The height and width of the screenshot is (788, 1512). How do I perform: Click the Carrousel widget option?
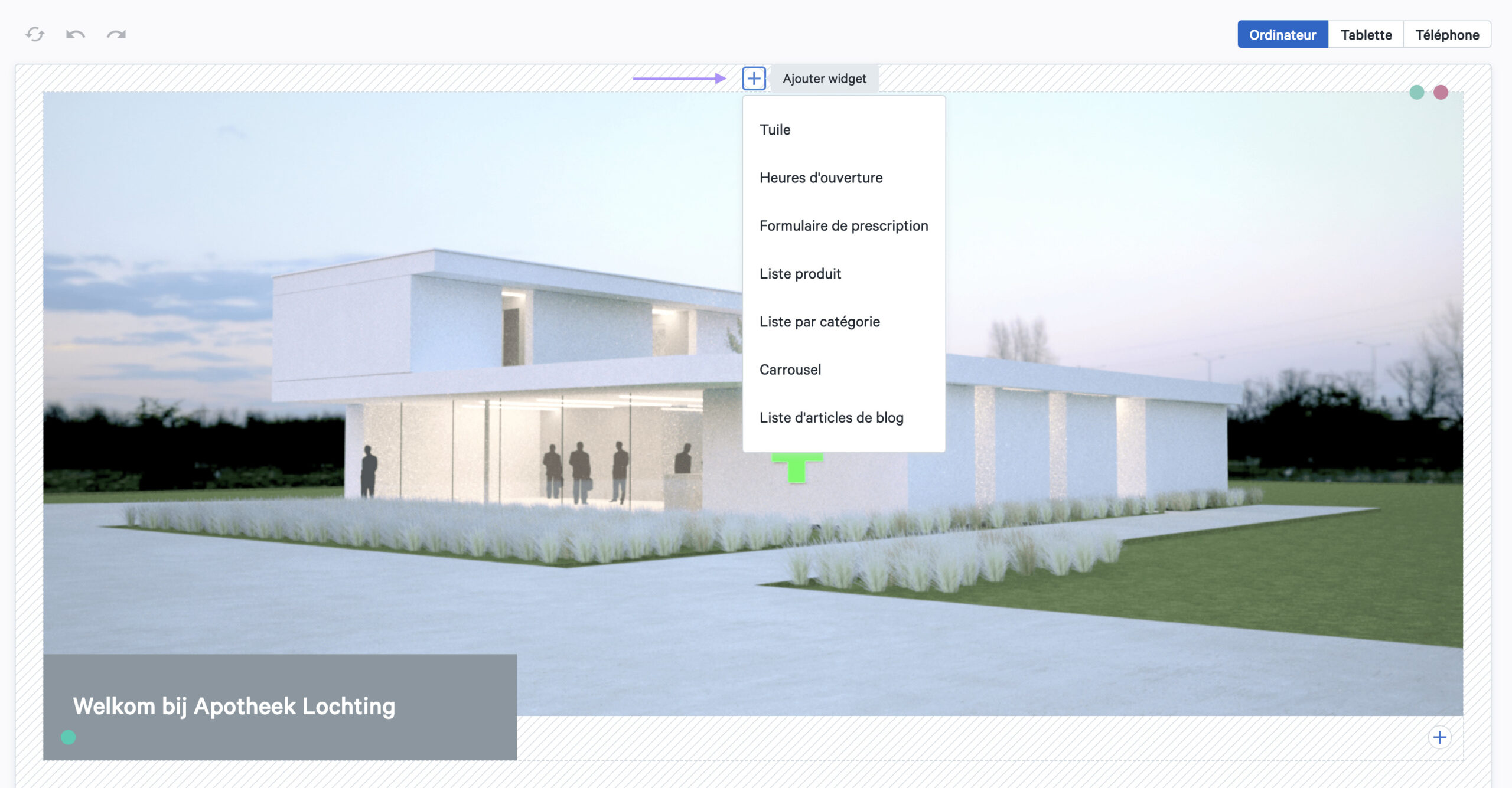point(790,369)
